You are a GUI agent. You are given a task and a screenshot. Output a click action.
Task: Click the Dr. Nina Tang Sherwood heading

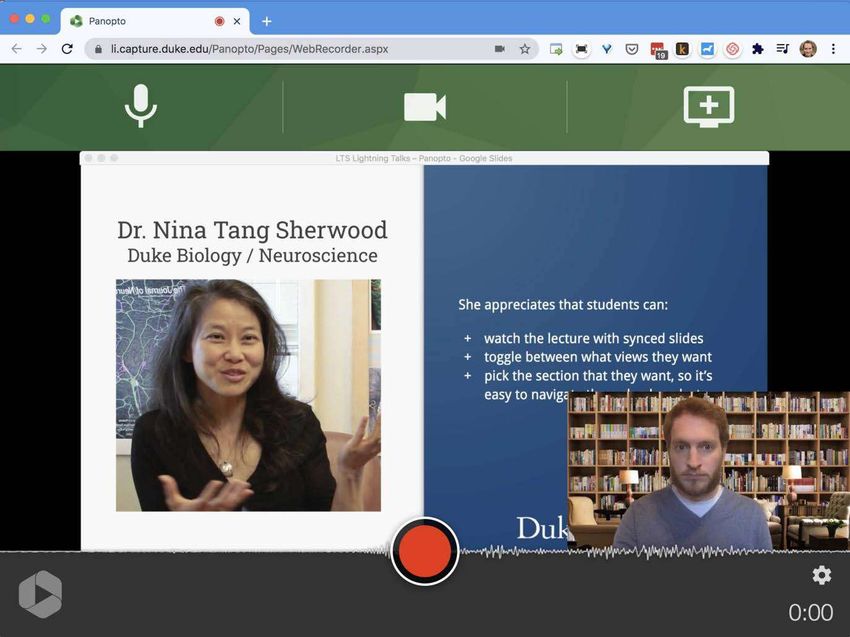(x=253, y=230)
